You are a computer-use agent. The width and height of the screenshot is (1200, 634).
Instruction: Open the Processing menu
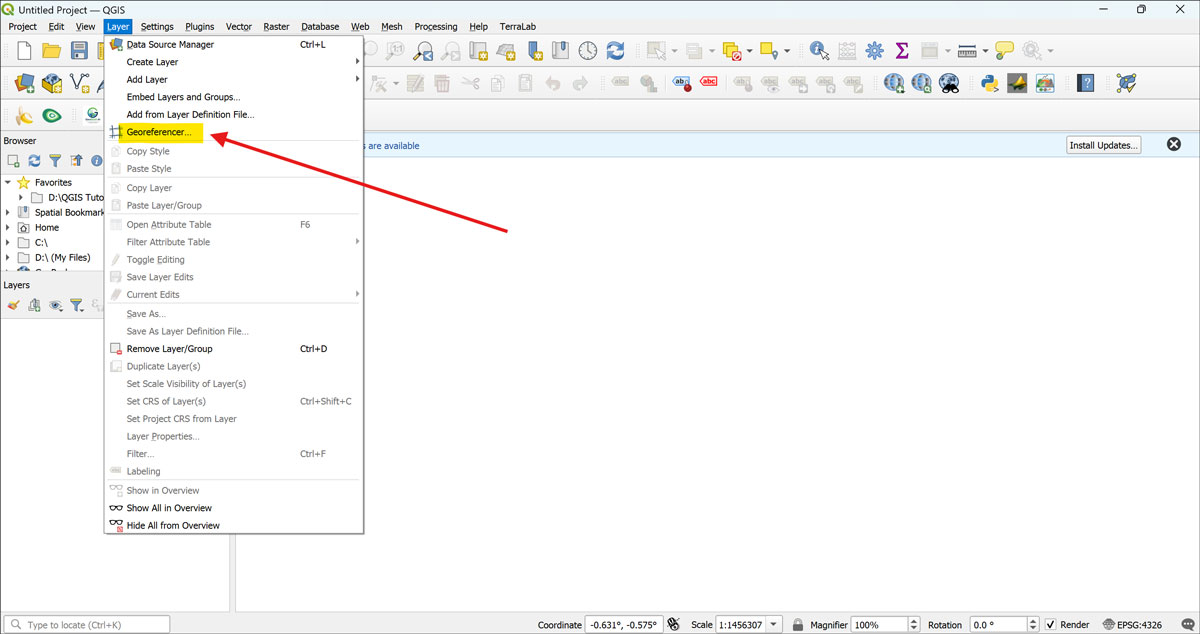pos(436,27)
